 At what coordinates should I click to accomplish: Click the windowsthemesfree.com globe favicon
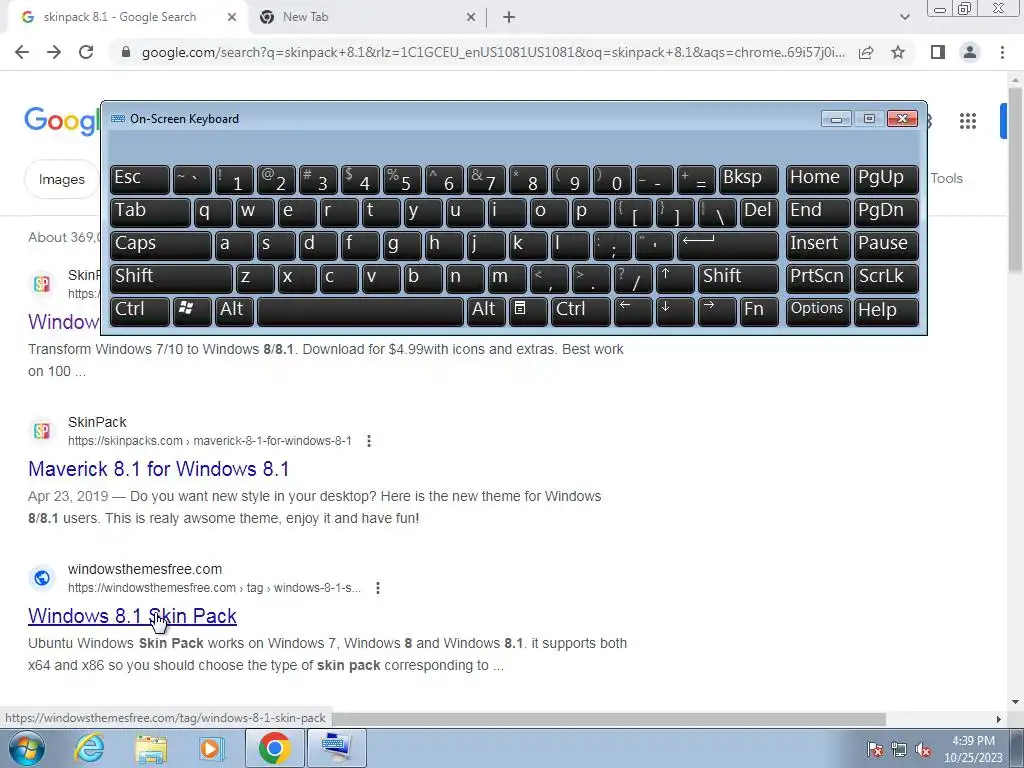click(42, 578)
